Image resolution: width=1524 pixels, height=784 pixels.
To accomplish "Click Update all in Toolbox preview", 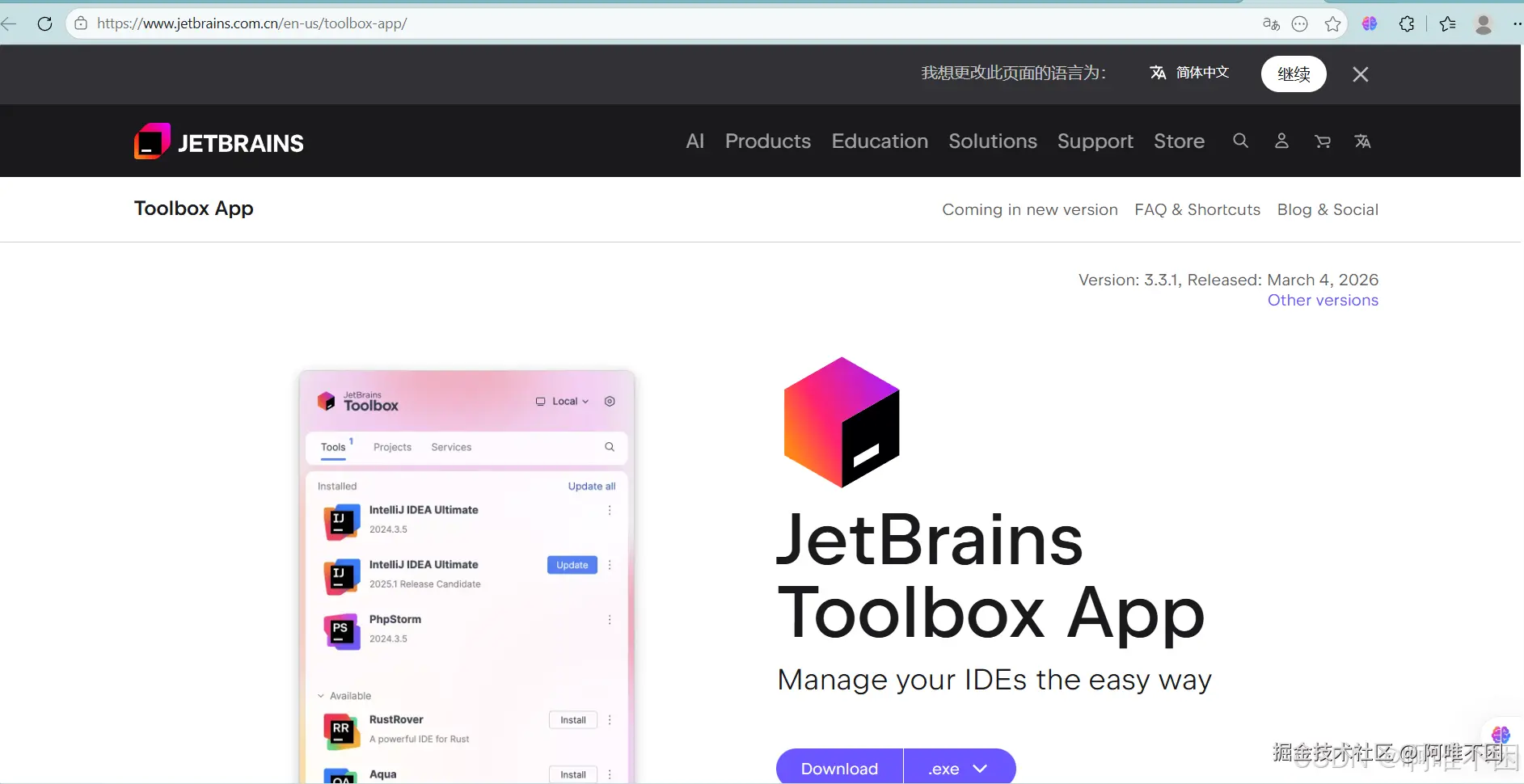I will (592, 487).
